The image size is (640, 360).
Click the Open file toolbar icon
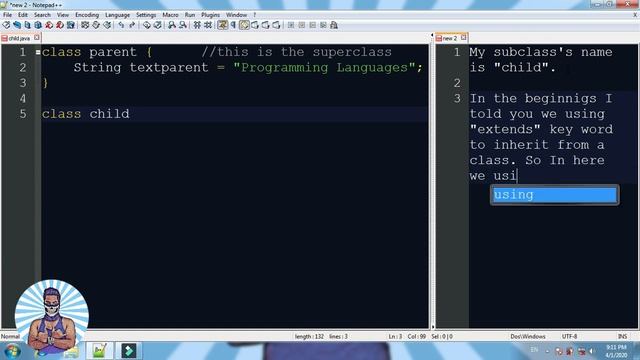tap(17, 25)
